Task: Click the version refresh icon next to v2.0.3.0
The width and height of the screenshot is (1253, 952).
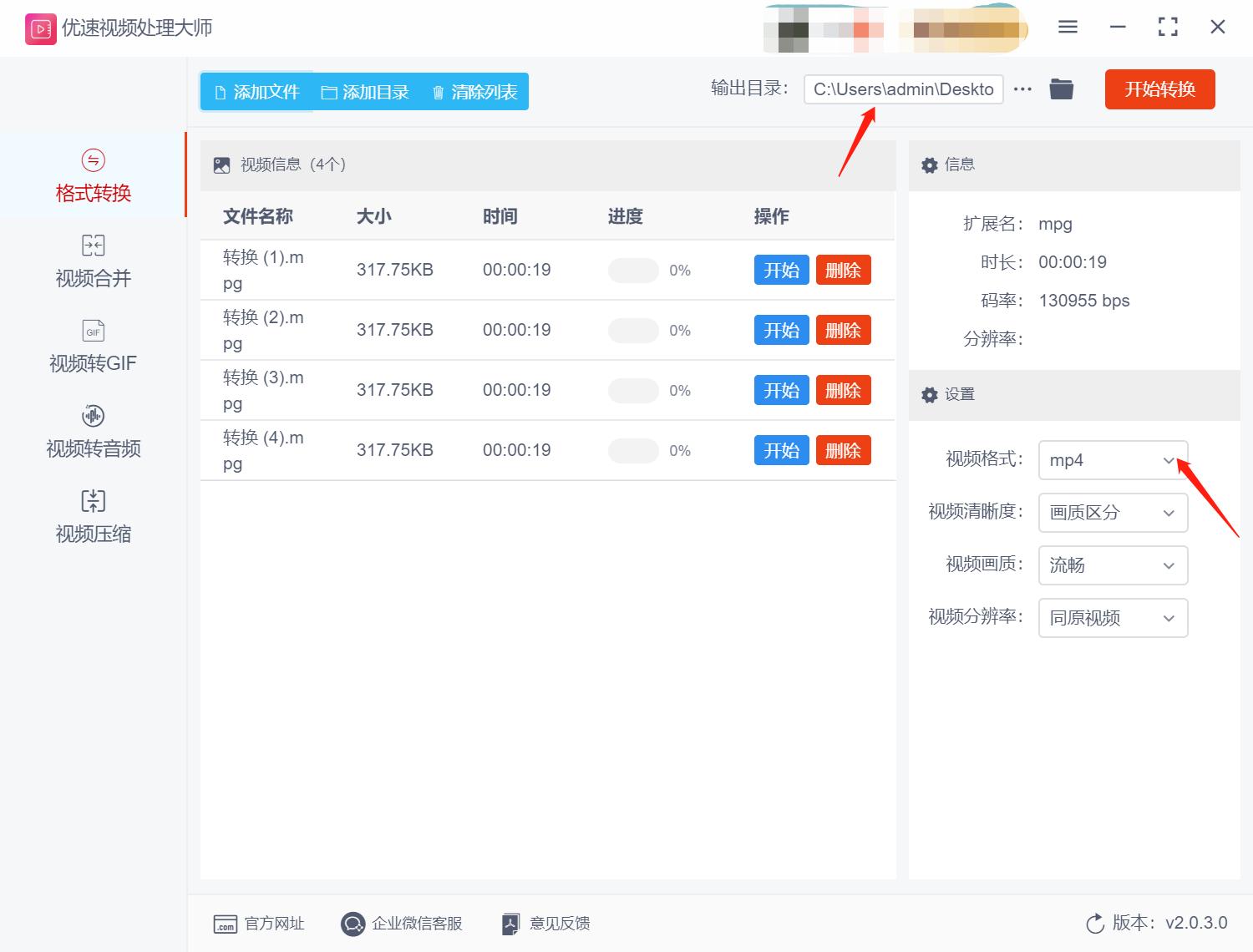Action: (1095, 924)
